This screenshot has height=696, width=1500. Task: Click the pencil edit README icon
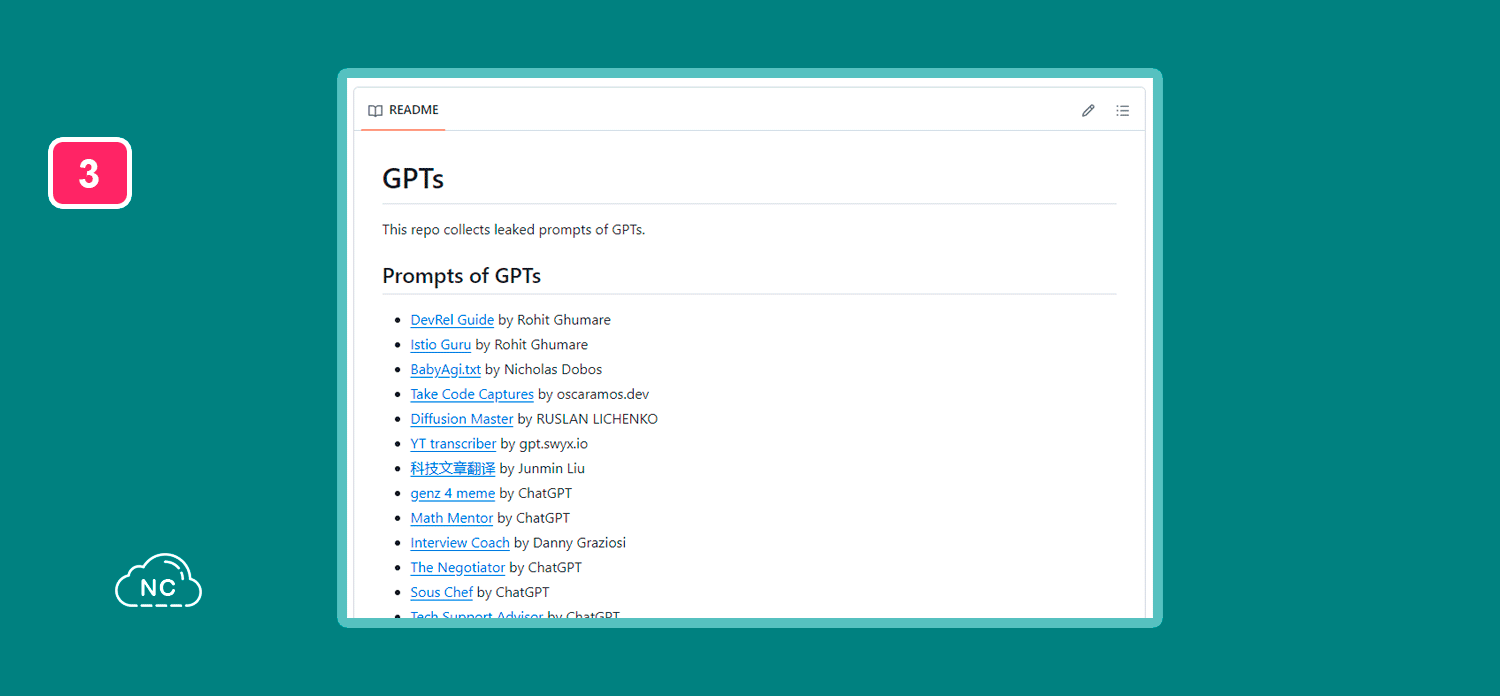click(x=1088, y=111)
